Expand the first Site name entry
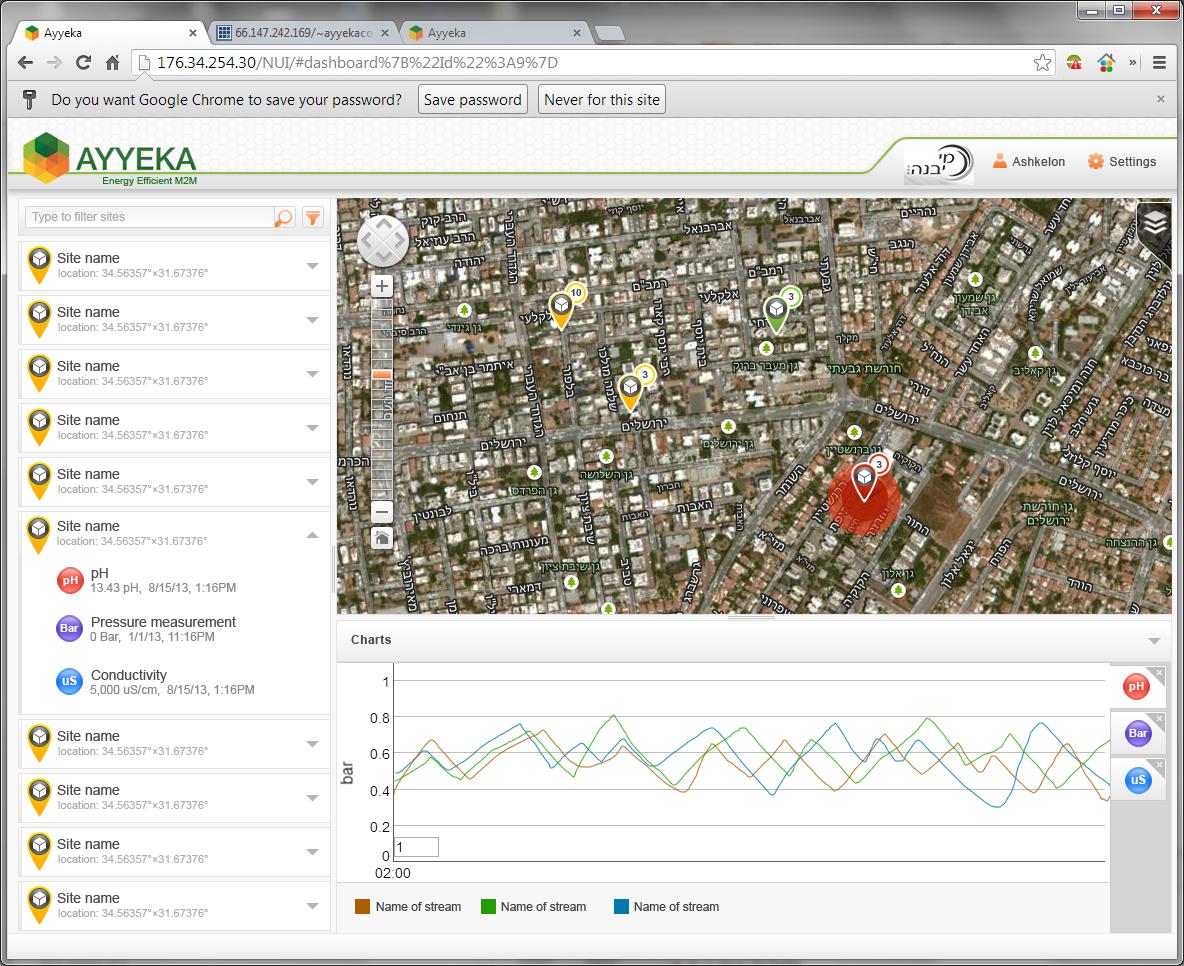1184x966 pixels. tap(313, 266)
